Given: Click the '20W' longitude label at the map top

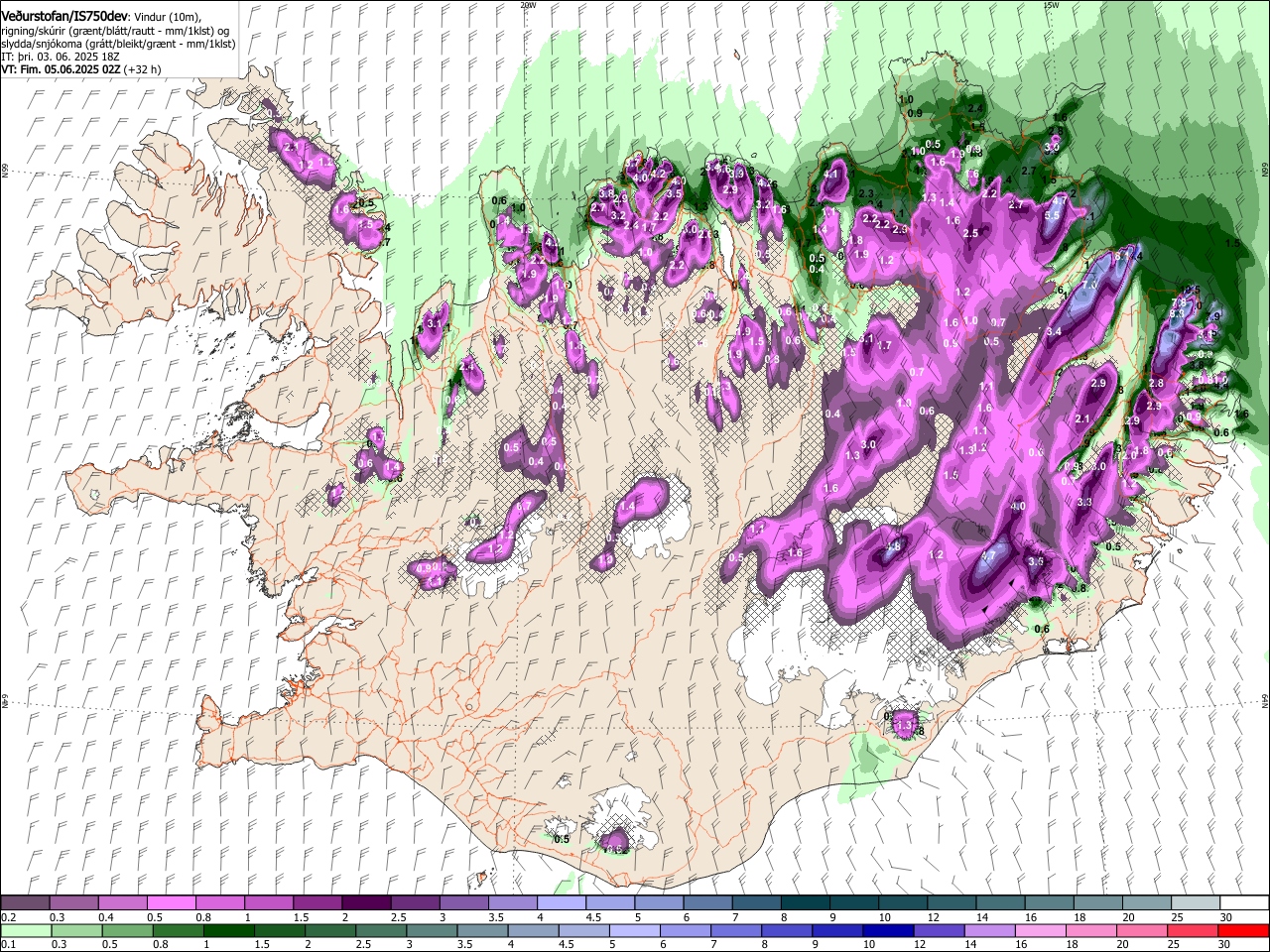Looking at the screenshot, I should (x=528, y=5).
